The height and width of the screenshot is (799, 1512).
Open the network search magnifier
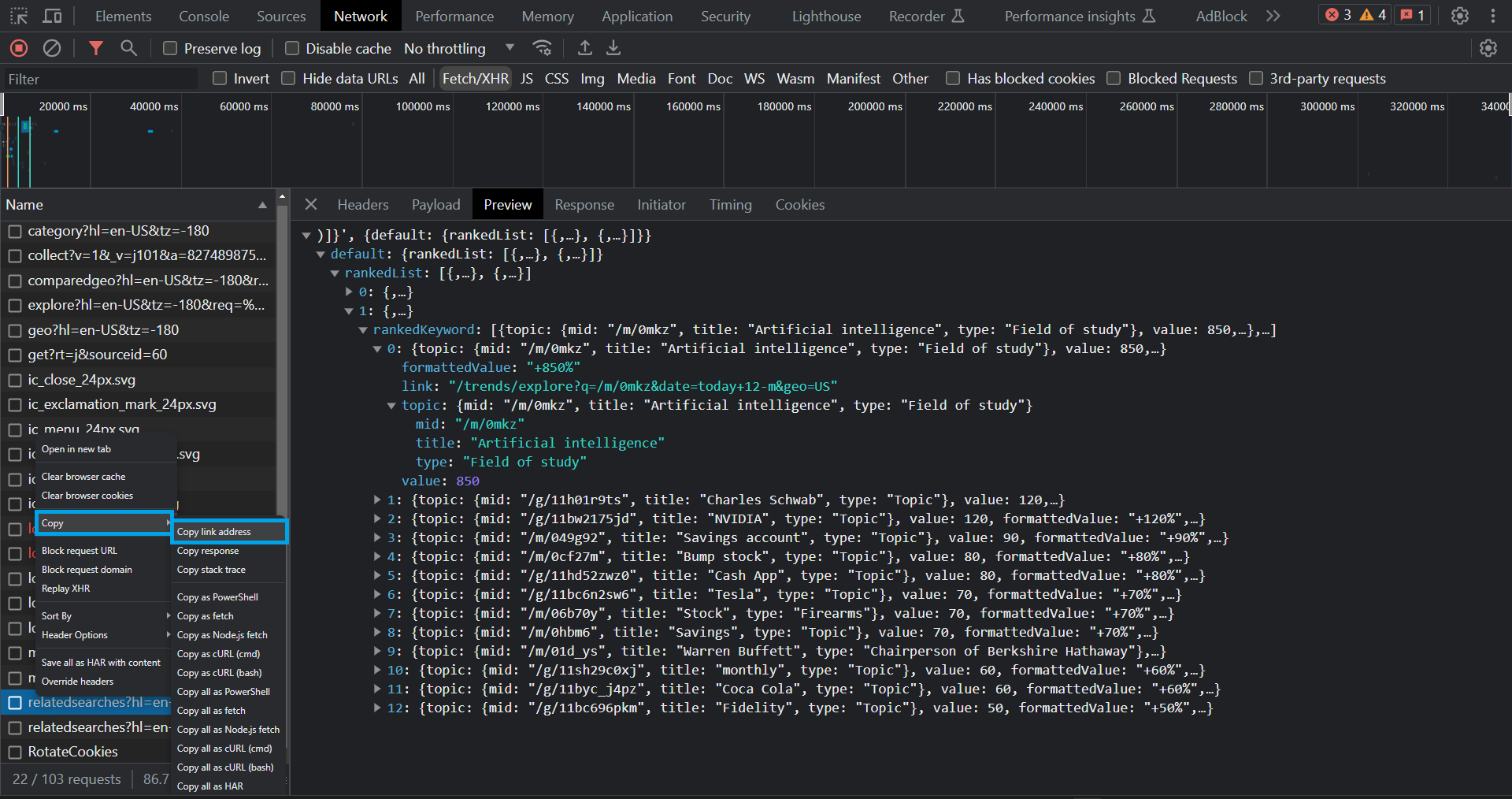[128, 49]
